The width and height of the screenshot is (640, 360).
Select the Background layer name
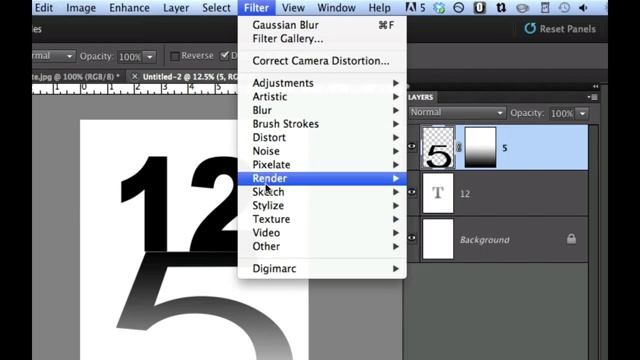(484, 240)
